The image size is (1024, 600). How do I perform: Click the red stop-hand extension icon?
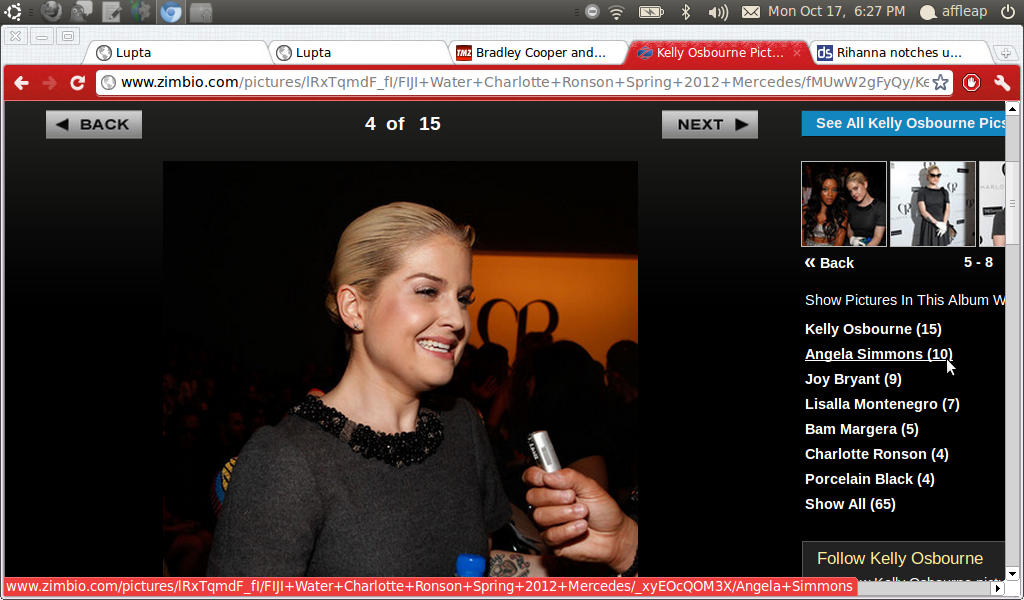click(x=971, y=82)
